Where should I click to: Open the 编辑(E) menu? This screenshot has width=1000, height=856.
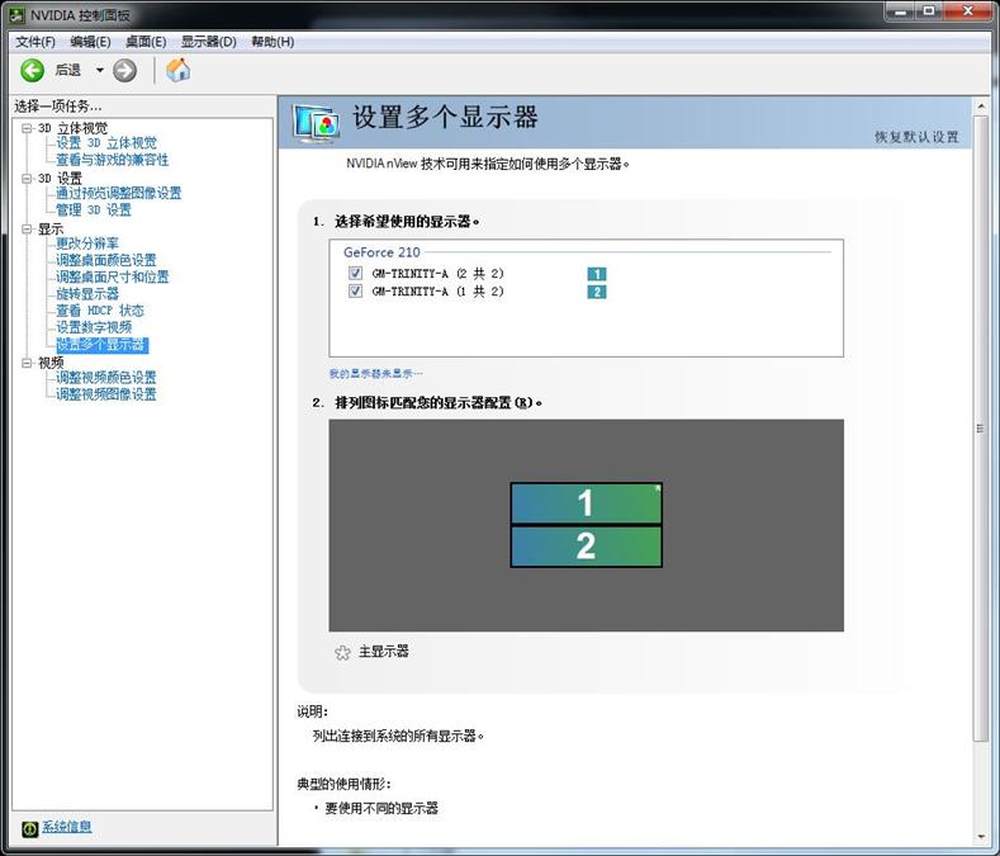pos(91,41)
